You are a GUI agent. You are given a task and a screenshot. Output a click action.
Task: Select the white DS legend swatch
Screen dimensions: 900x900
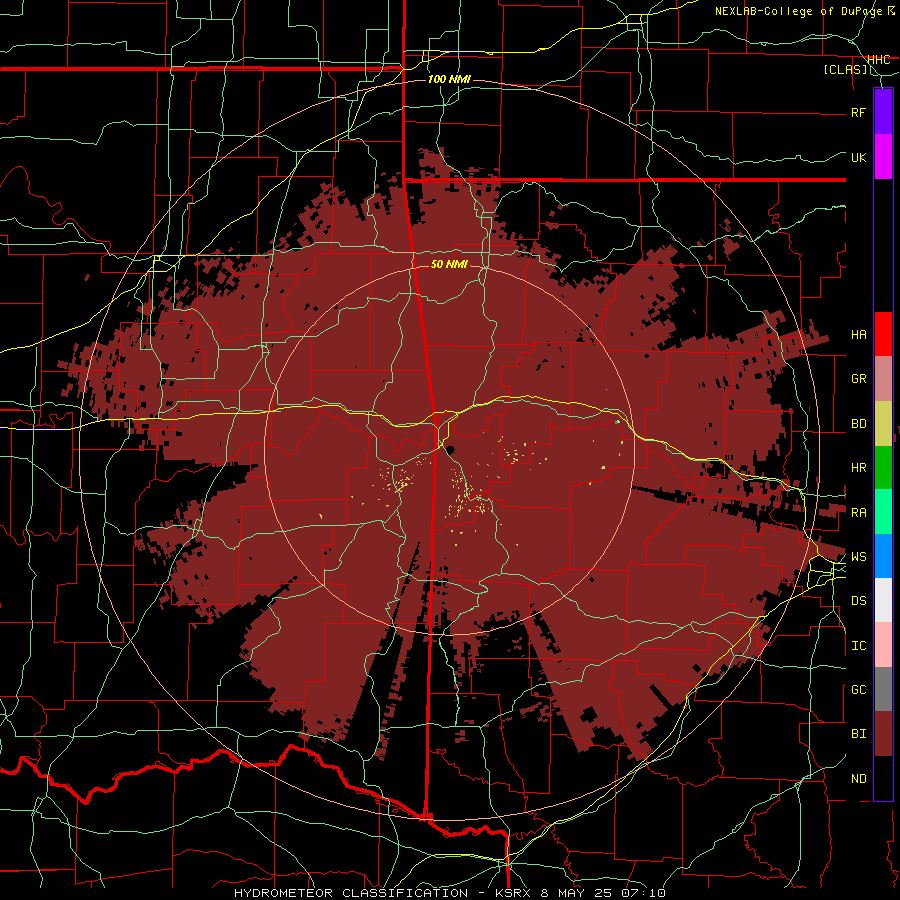(x=883, y=600)
